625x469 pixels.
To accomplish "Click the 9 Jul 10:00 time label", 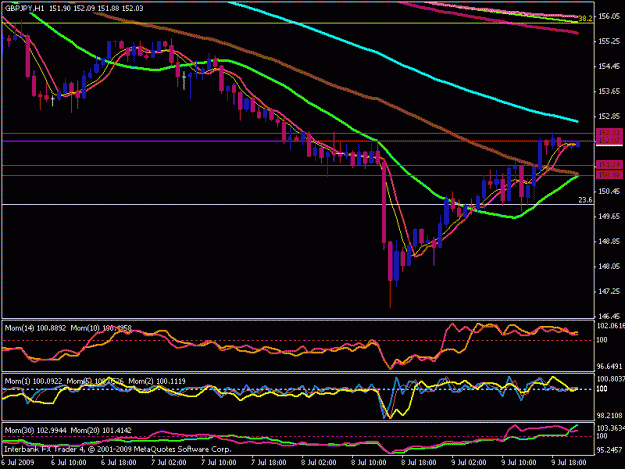I will [519, 462].
